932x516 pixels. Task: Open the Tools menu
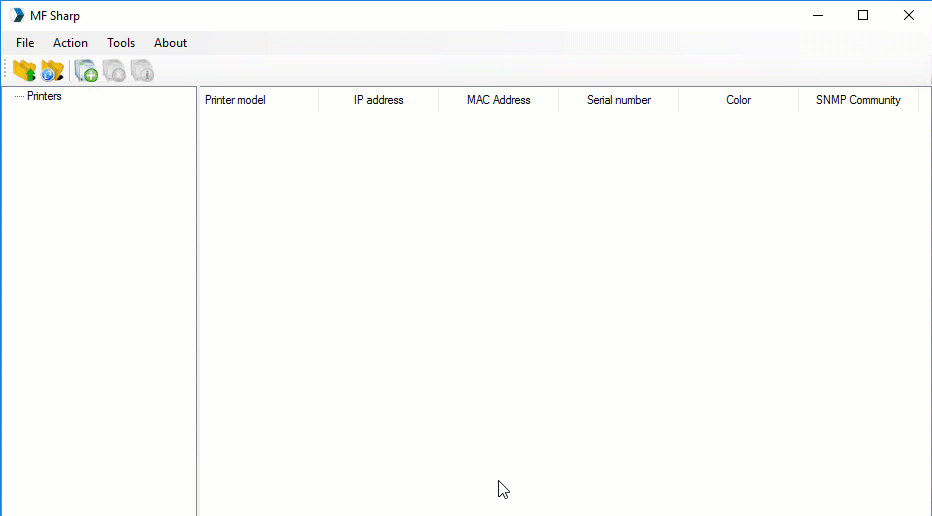[x=121, y=43]
